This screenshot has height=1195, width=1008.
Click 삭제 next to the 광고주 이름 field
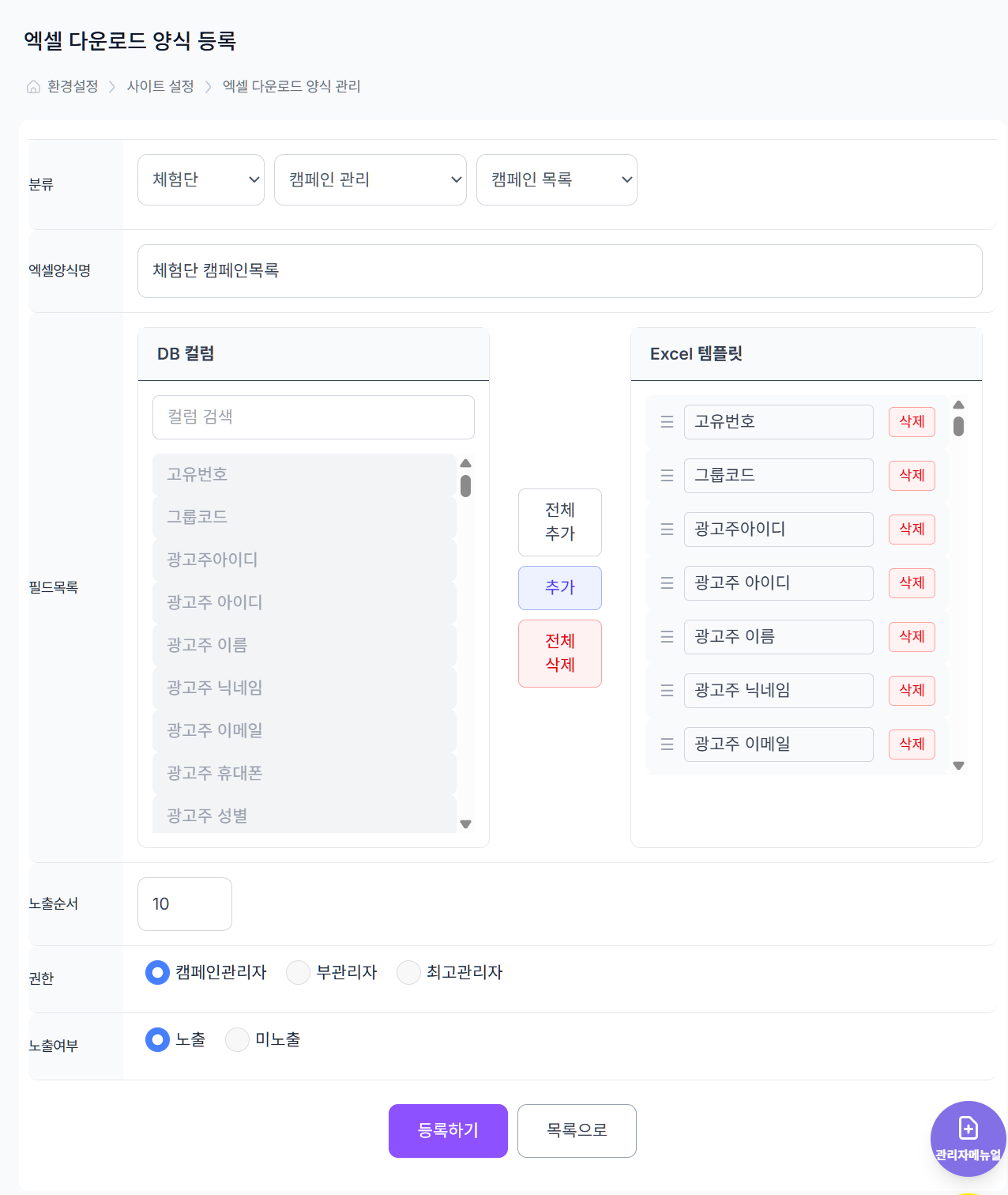tap(911, 636)
